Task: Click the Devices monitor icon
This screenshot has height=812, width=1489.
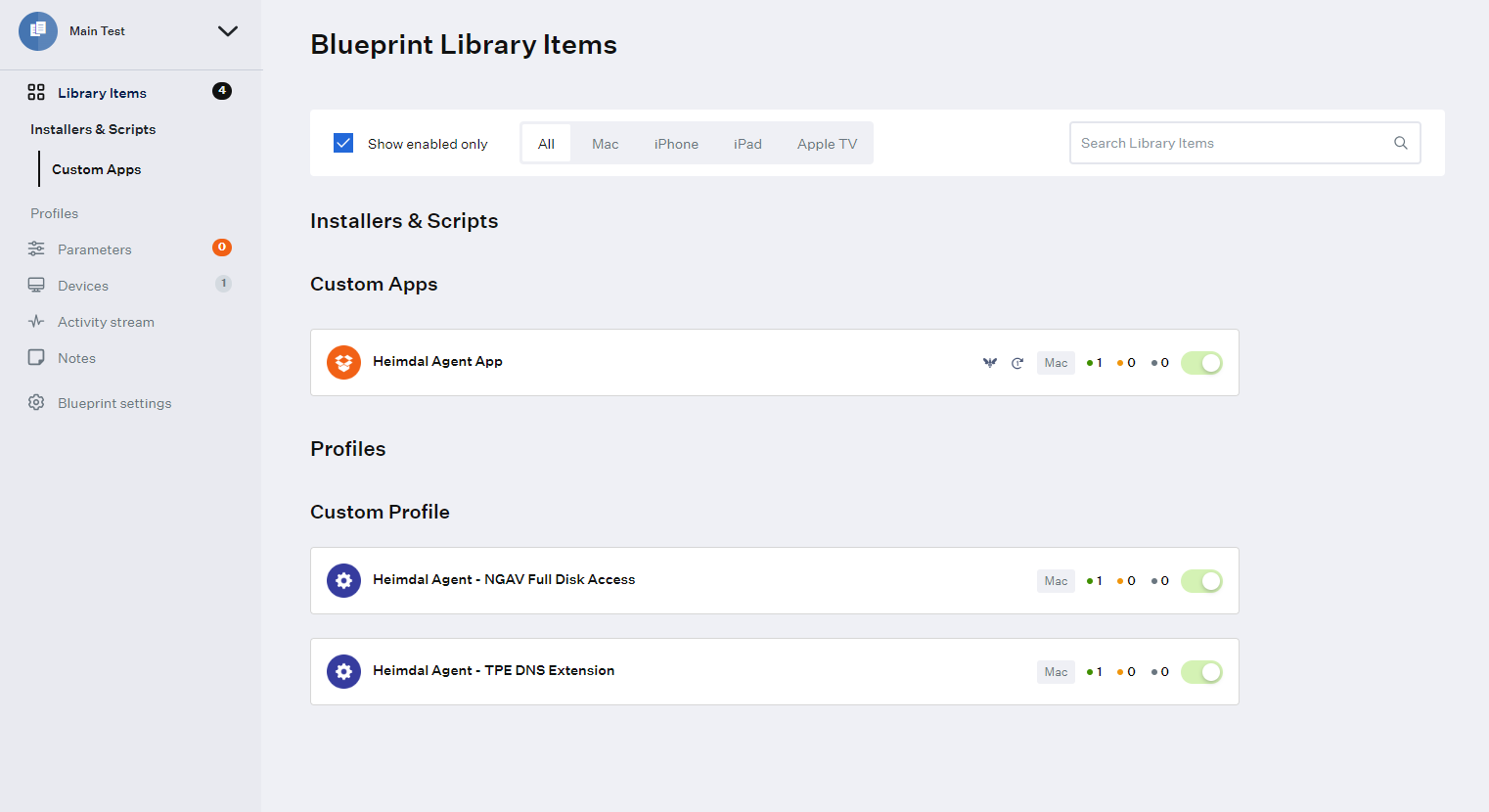Action: tap(36, 285)
